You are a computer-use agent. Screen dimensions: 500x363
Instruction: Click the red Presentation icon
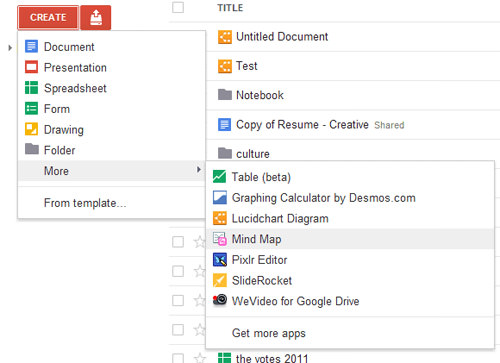[31, 67]
